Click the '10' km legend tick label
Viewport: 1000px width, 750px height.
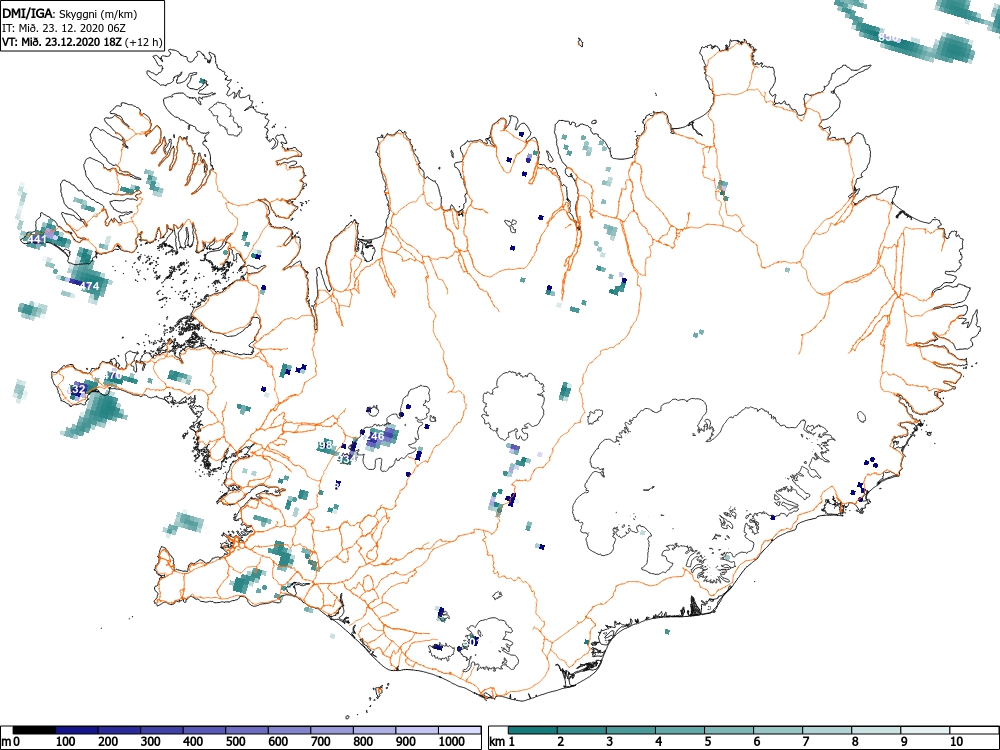(x=956, y=742)
